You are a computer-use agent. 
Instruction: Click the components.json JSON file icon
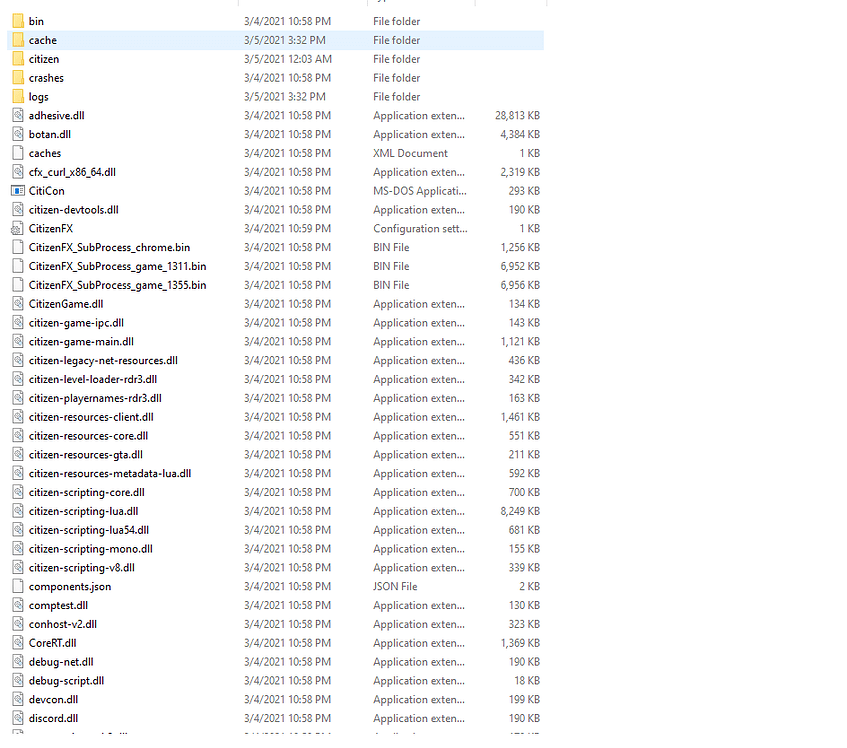pos(18,586)
